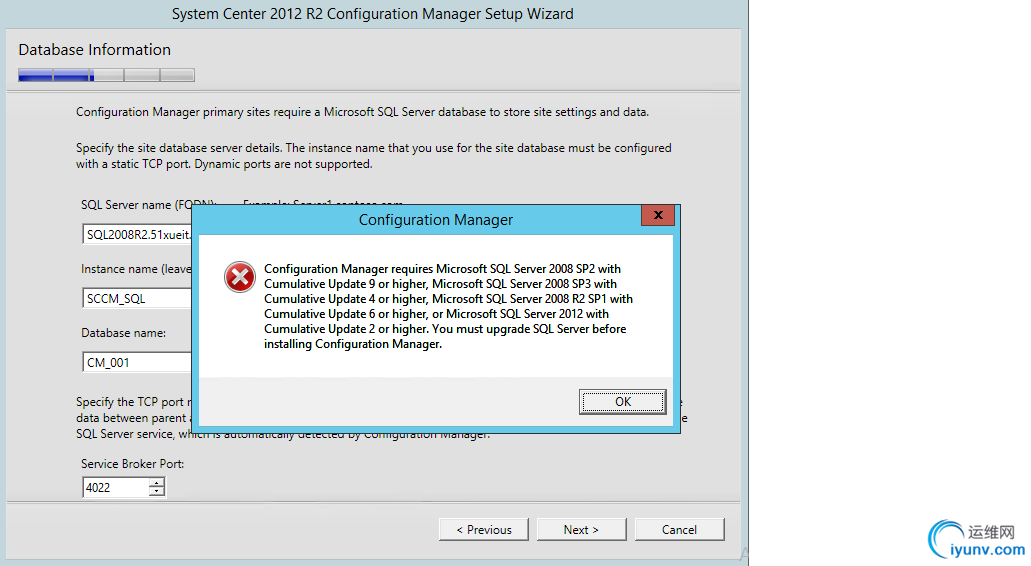Image resolution: width=1031 pixels, height=566 pixels.
Task: Proceed with the Next button
Action: tap(581, 530)
